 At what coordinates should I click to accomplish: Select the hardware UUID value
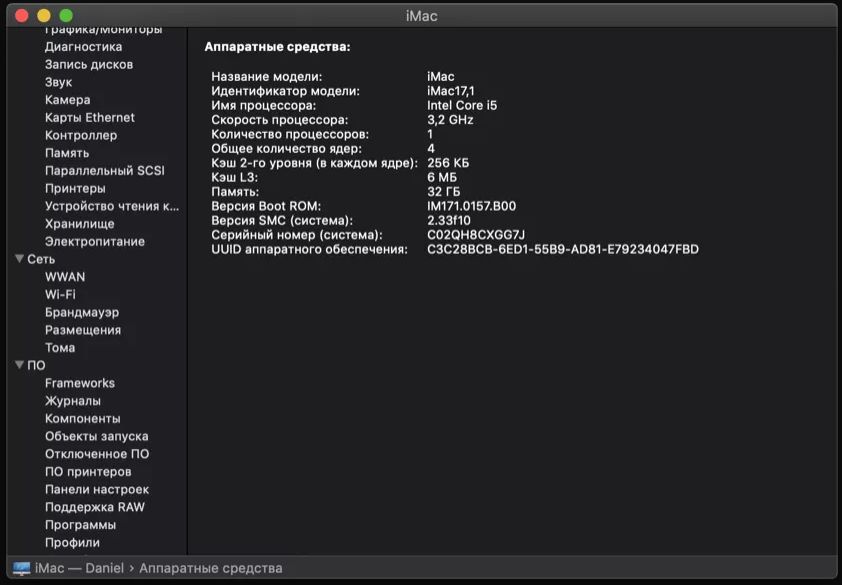click(563, 250)
